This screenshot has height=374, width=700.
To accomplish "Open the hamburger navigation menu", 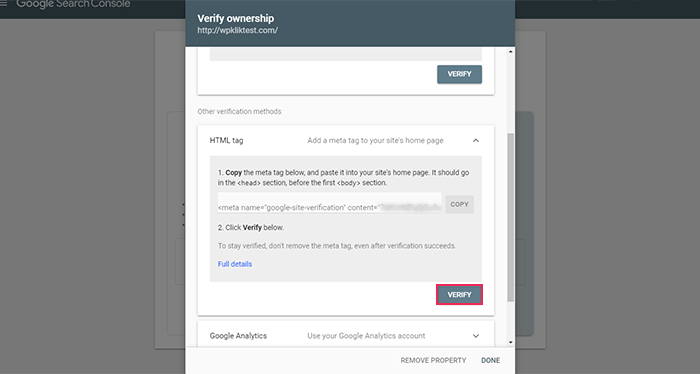I will click(x=4, y=4).
